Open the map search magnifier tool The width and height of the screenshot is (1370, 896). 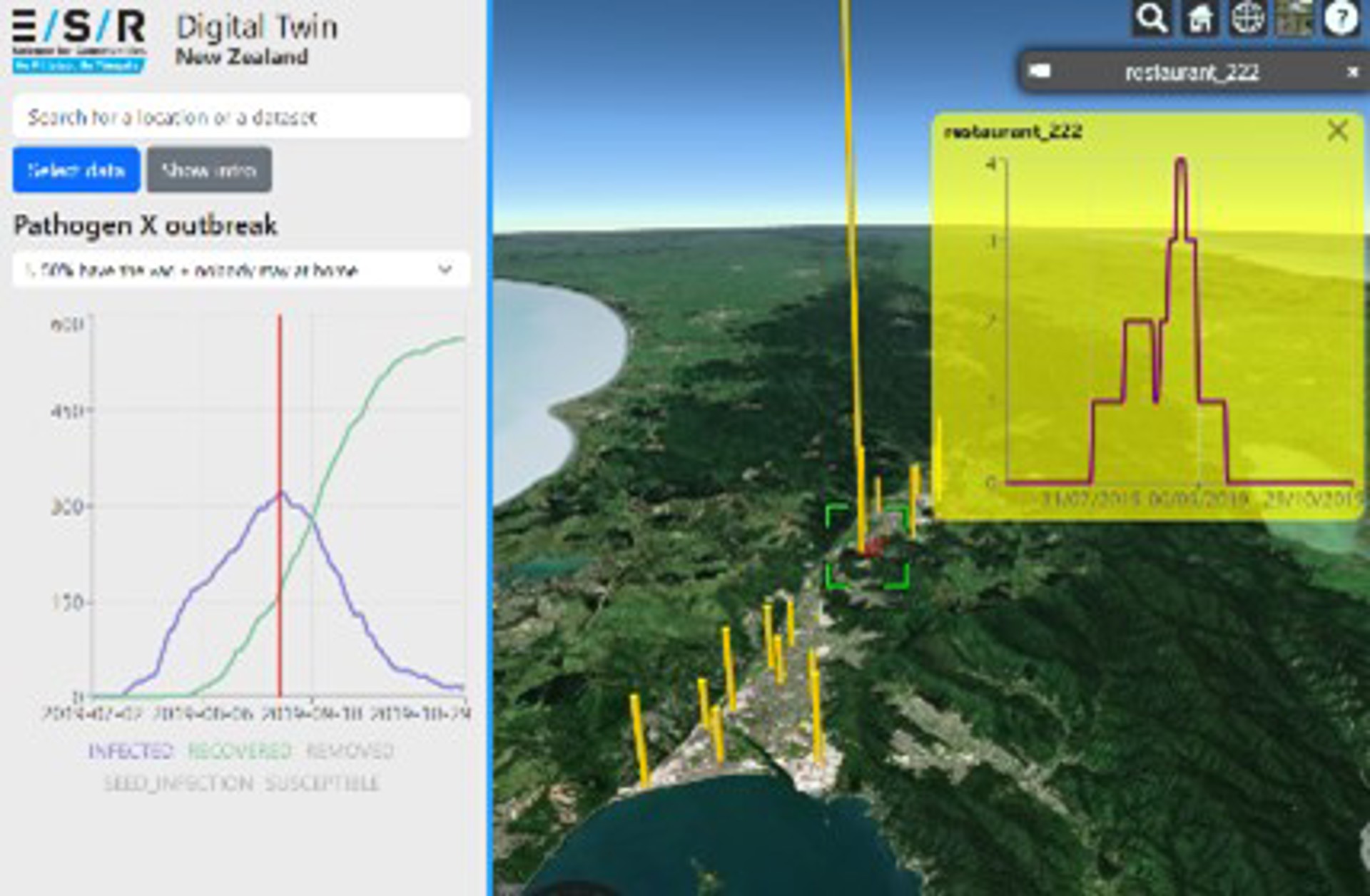point(1152,19)
